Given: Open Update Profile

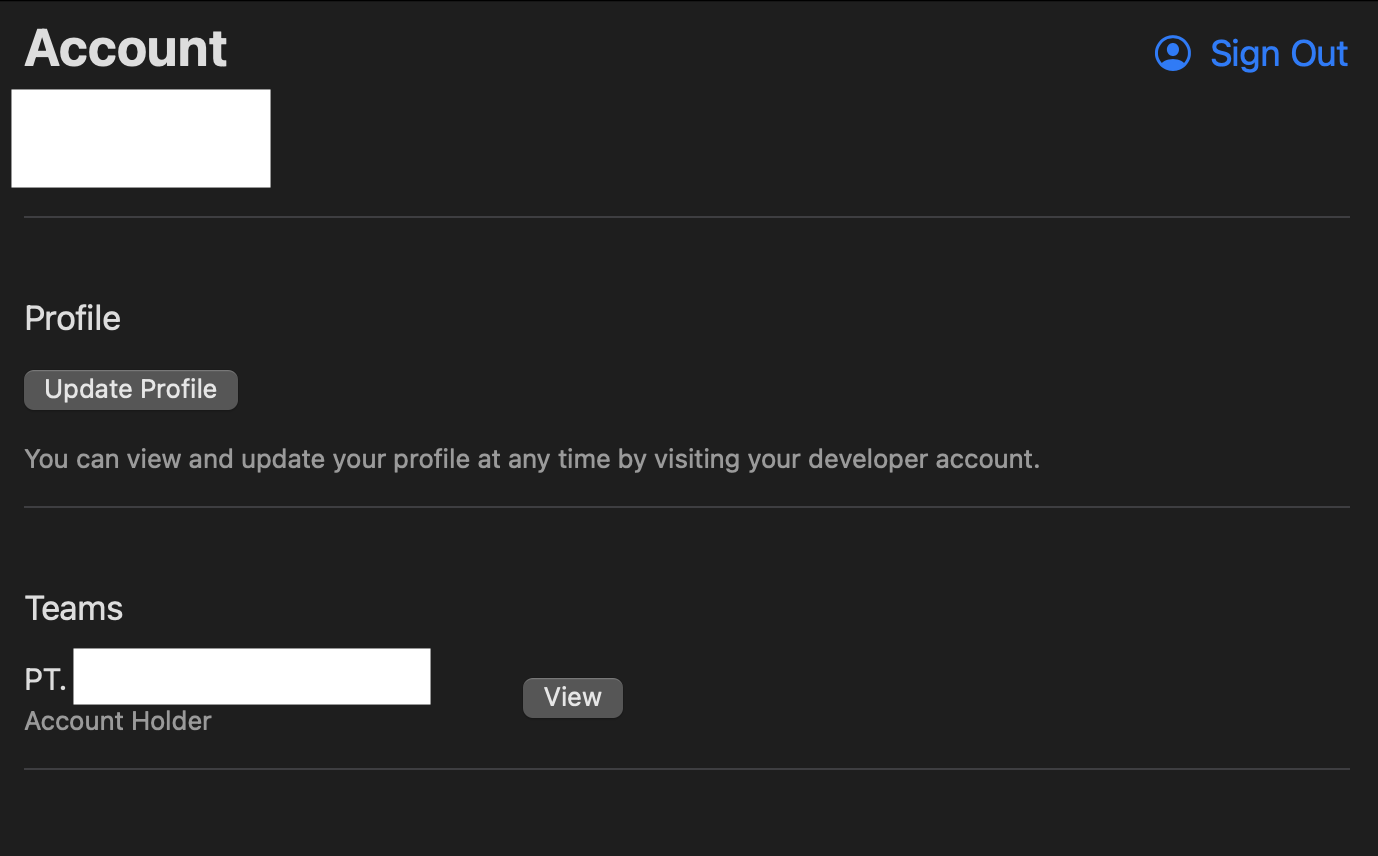Looking at the screenshot, I should [131, 389].
